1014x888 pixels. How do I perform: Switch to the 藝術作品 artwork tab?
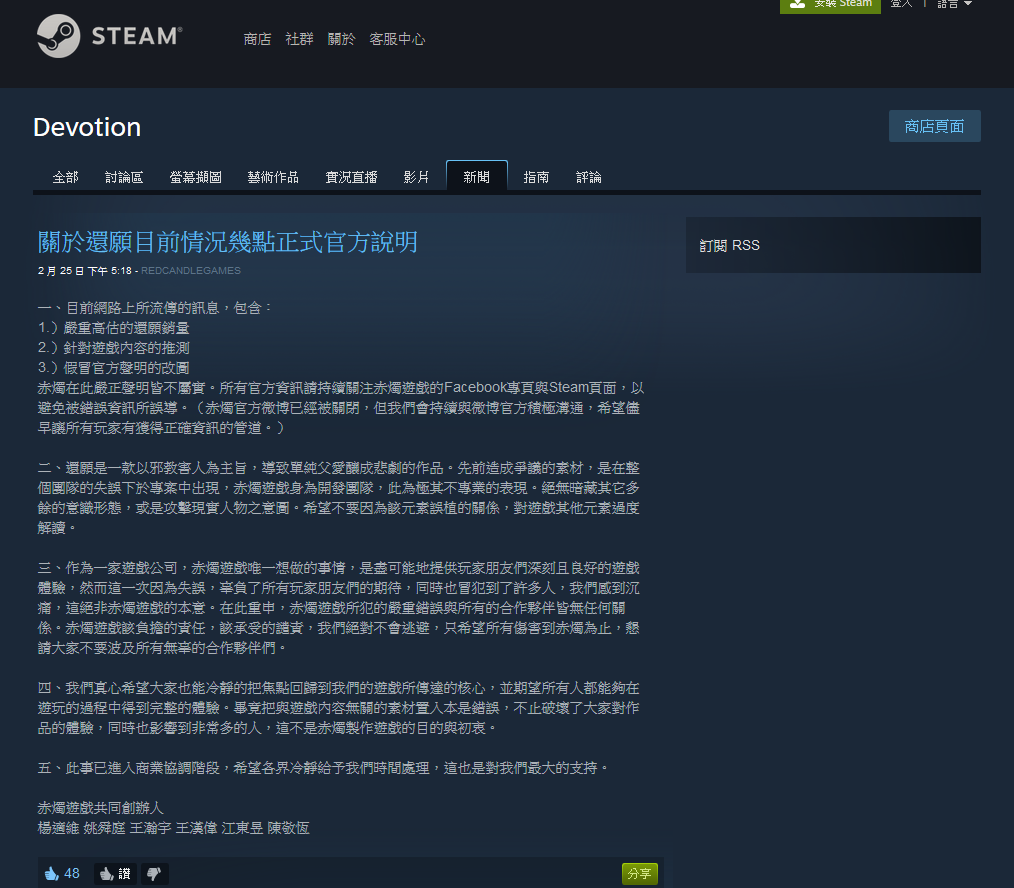click(273, 177)
